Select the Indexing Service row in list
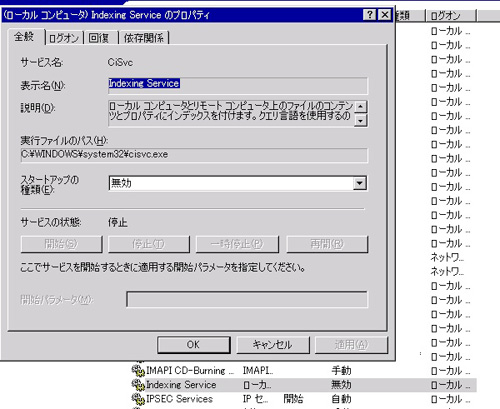Image resolution: width=500 pixels, height=409 pixels. pyautogui.click(x=303, y=385)
